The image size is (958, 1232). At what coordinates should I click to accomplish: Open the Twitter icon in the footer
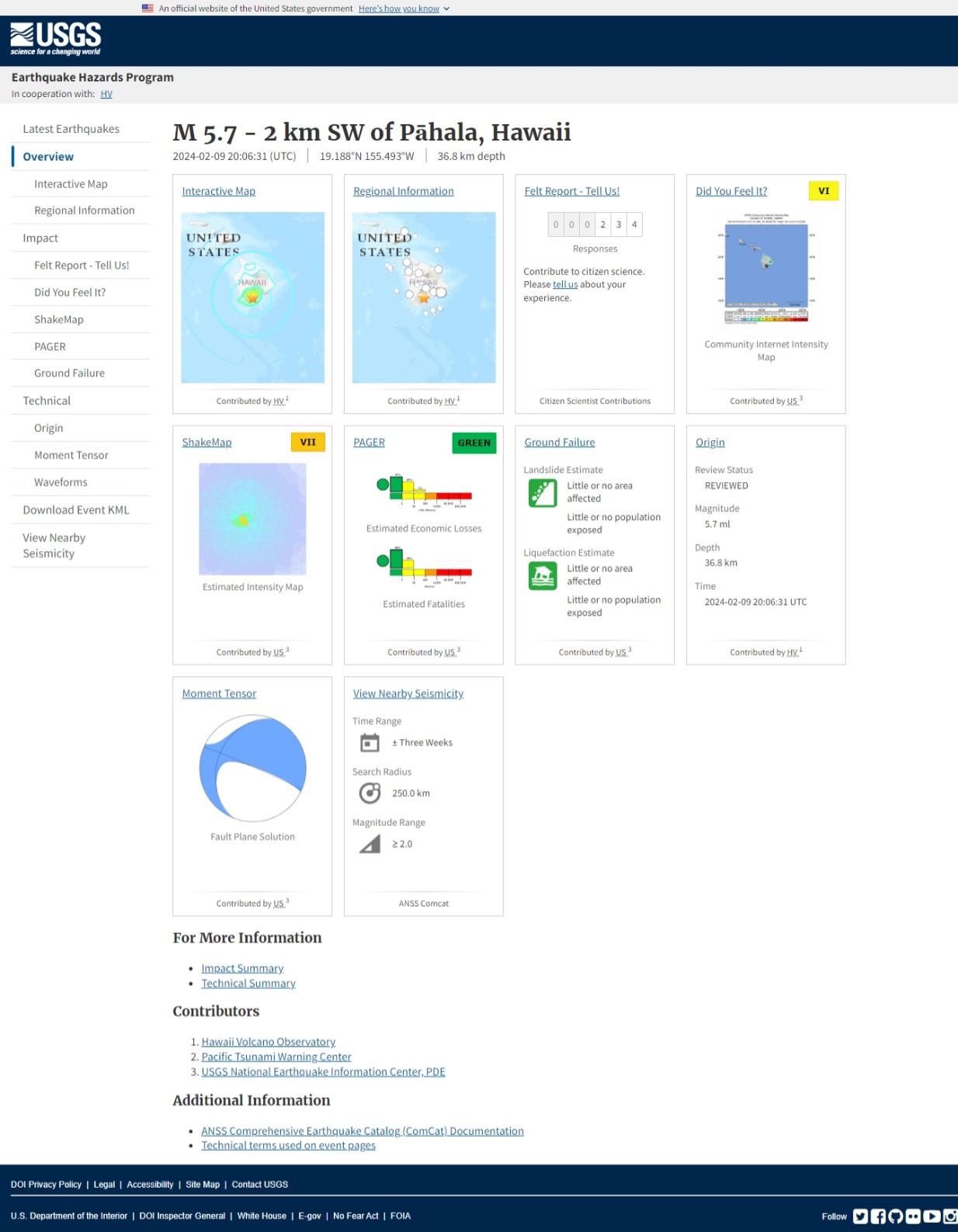click(860, 1216)
